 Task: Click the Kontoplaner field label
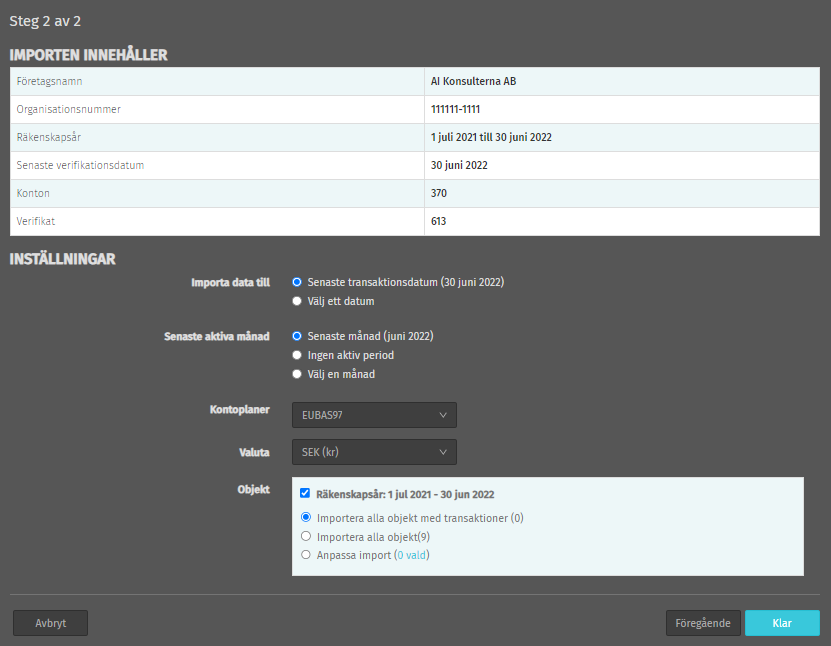[x=240, y=410]
